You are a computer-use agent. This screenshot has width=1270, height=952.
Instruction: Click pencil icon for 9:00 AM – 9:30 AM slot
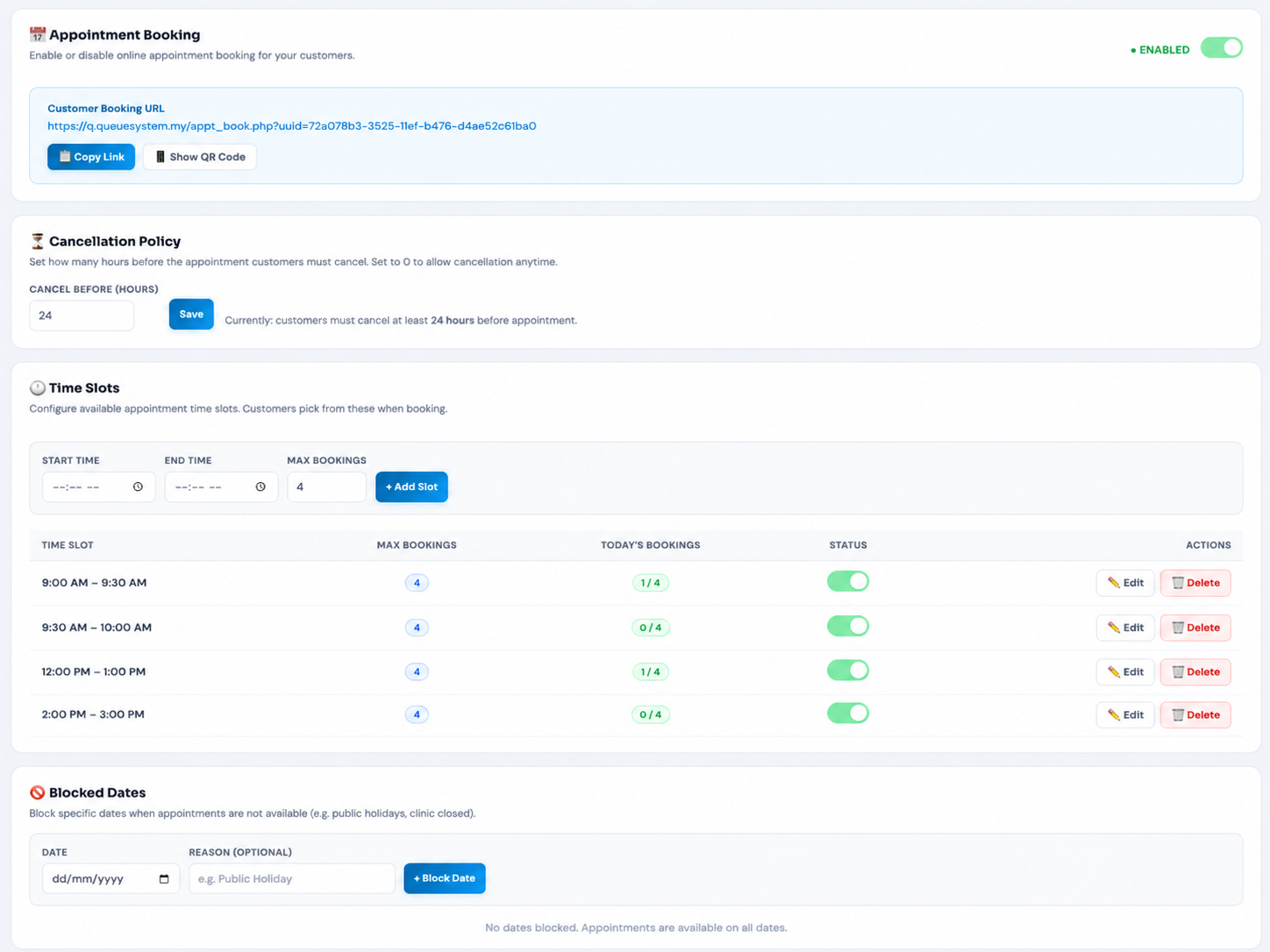coord(1113,582)
